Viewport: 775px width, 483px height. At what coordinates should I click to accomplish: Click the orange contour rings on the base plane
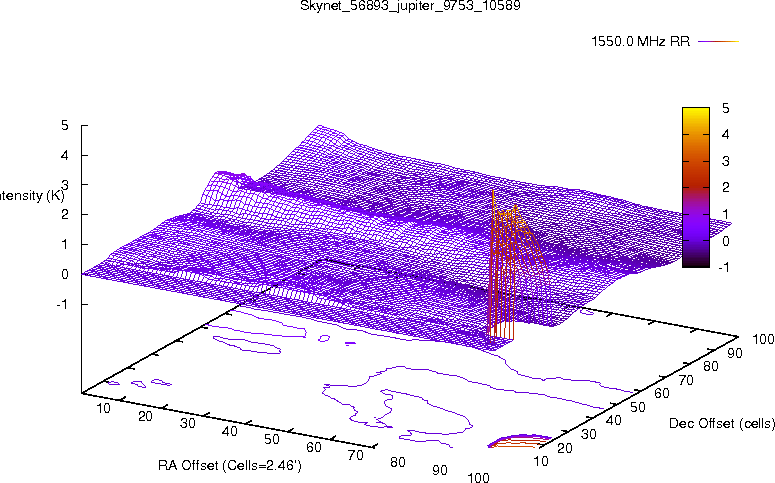click(519, 441)
